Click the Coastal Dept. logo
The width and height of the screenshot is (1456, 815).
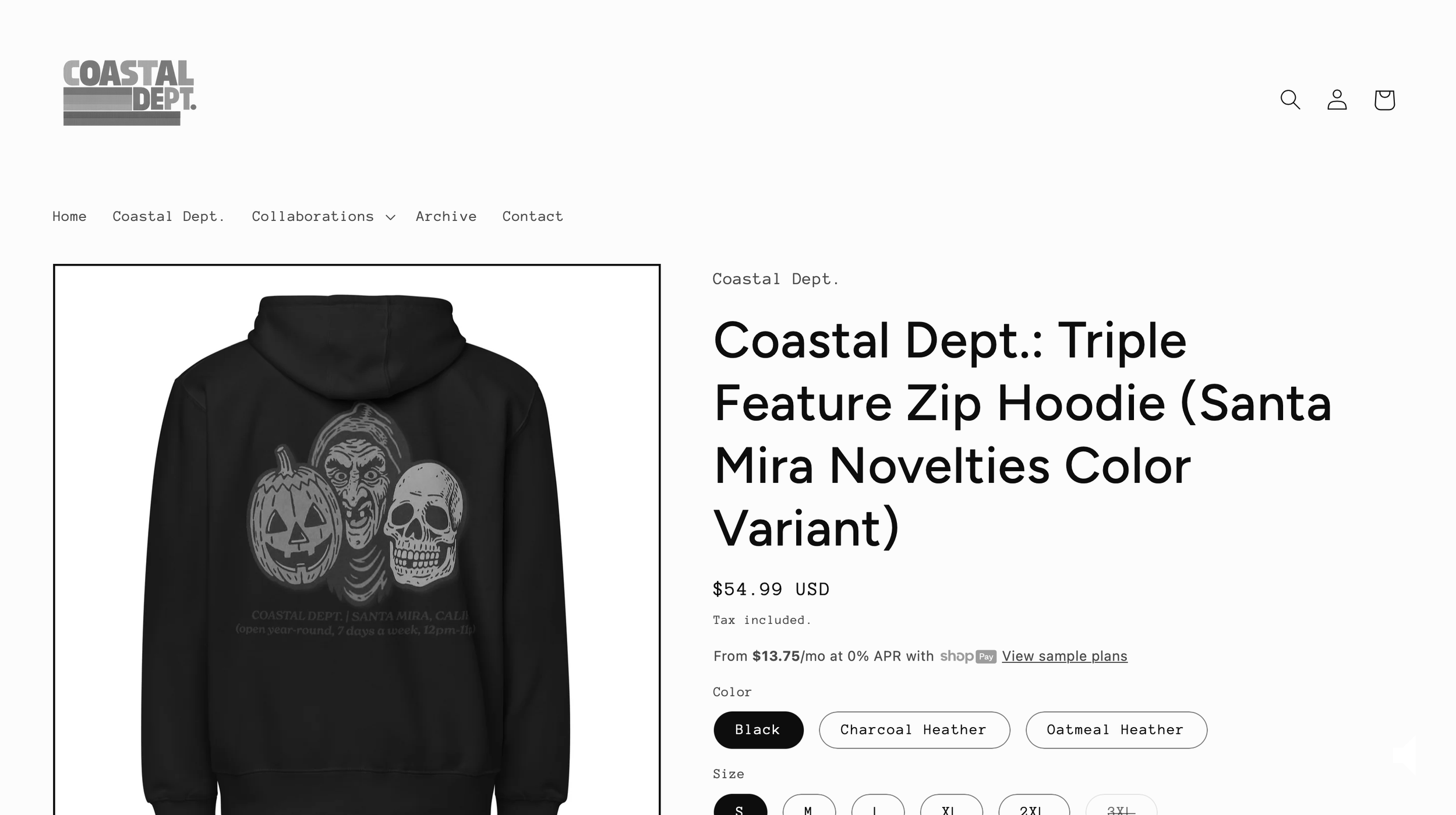[x=129, y=93]
